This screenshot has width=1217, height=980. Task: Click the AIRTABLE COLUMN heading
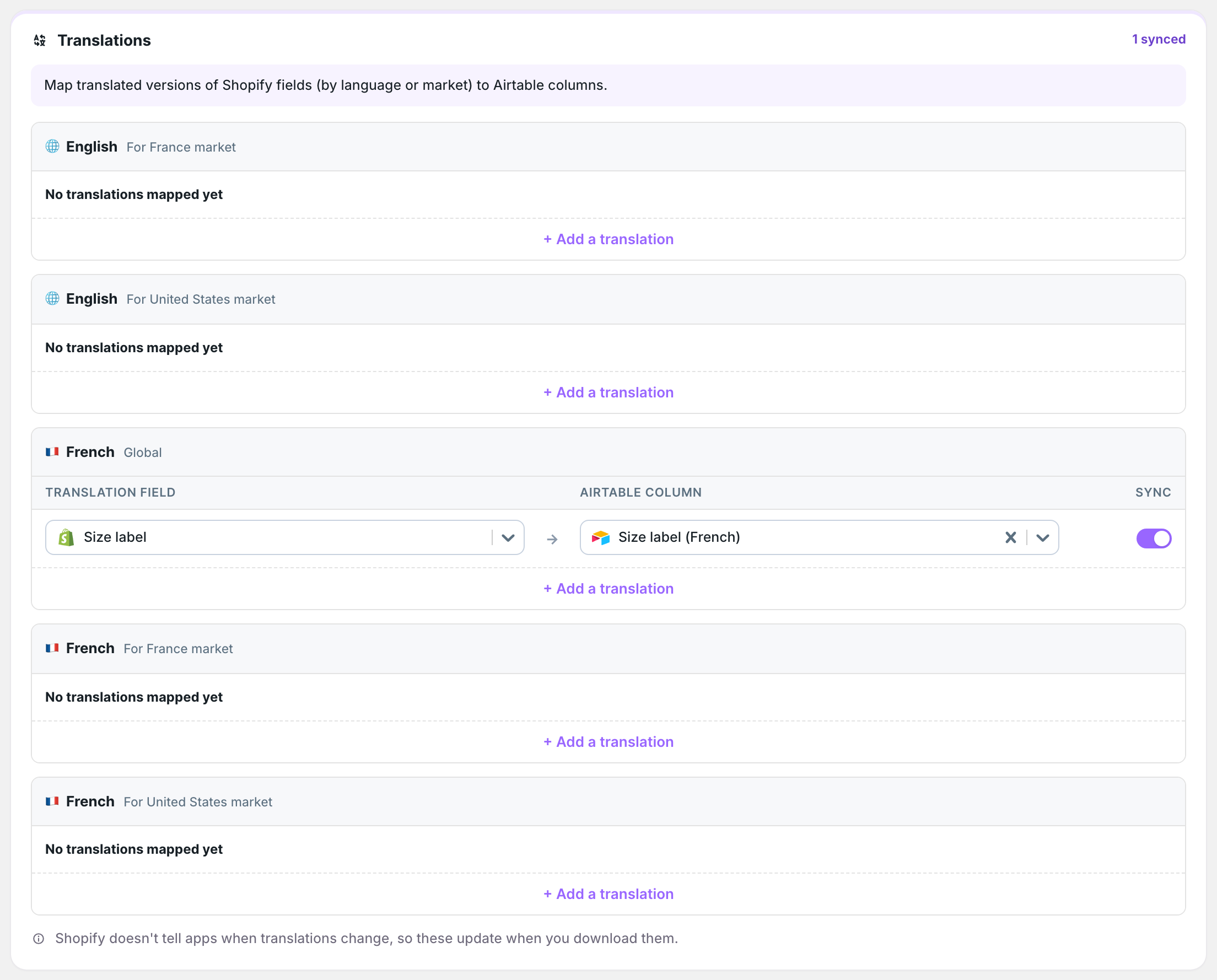640,492
